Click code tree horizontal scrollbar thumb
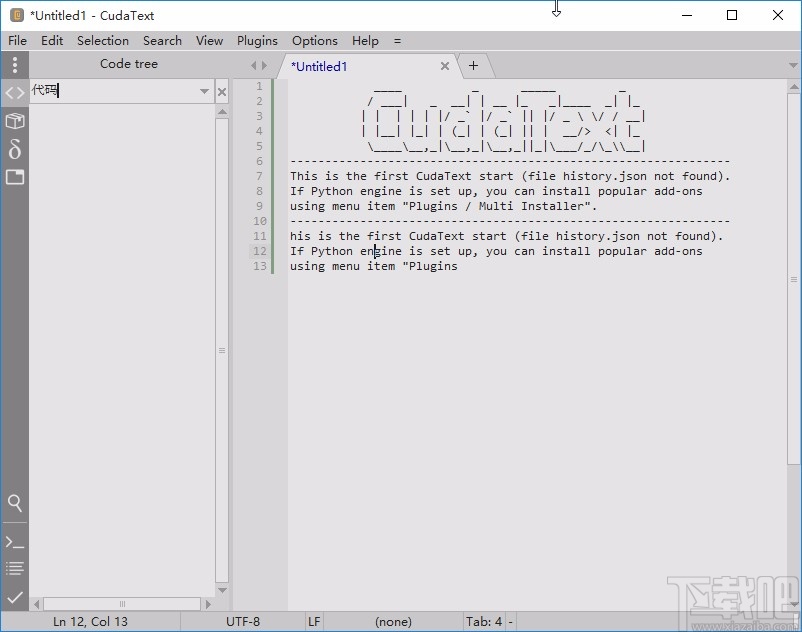 pos(122,604)
